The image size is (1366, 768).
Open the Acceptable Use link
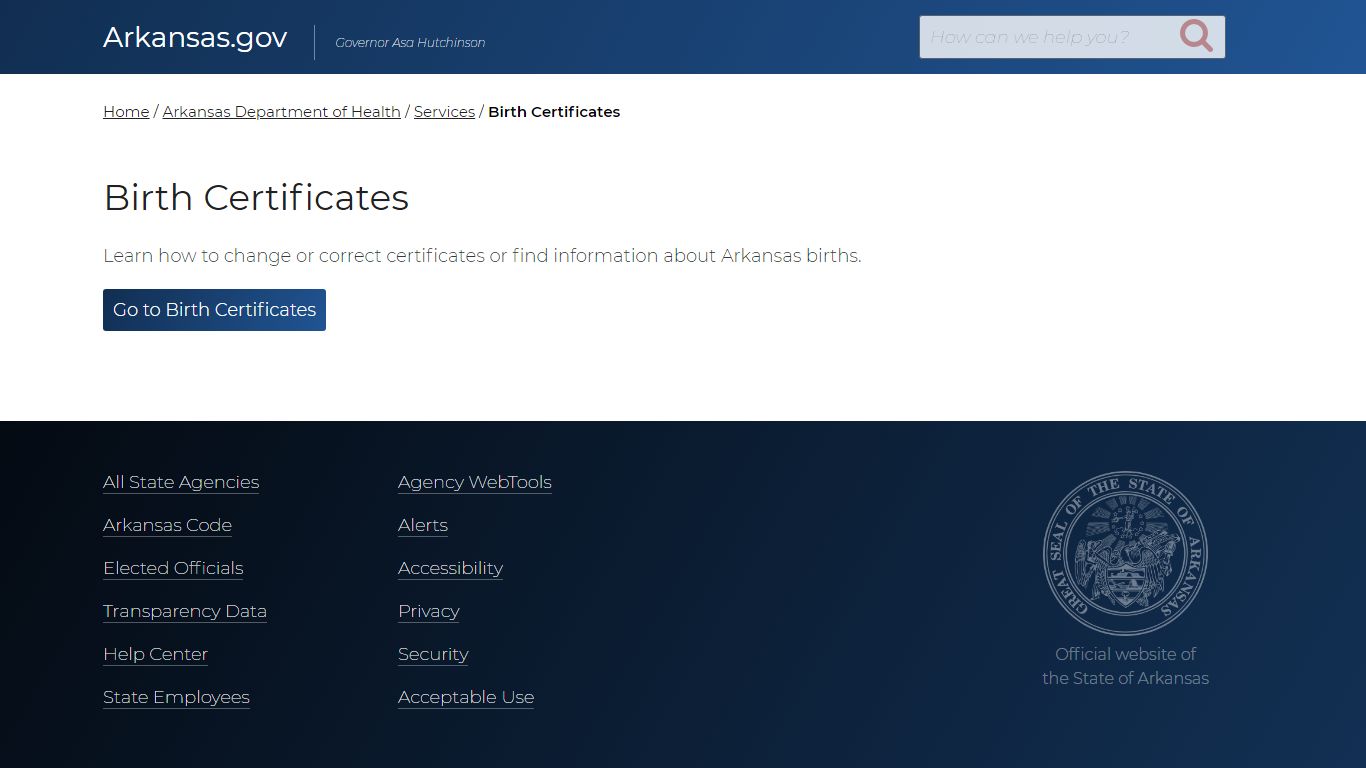pos(466,697)
